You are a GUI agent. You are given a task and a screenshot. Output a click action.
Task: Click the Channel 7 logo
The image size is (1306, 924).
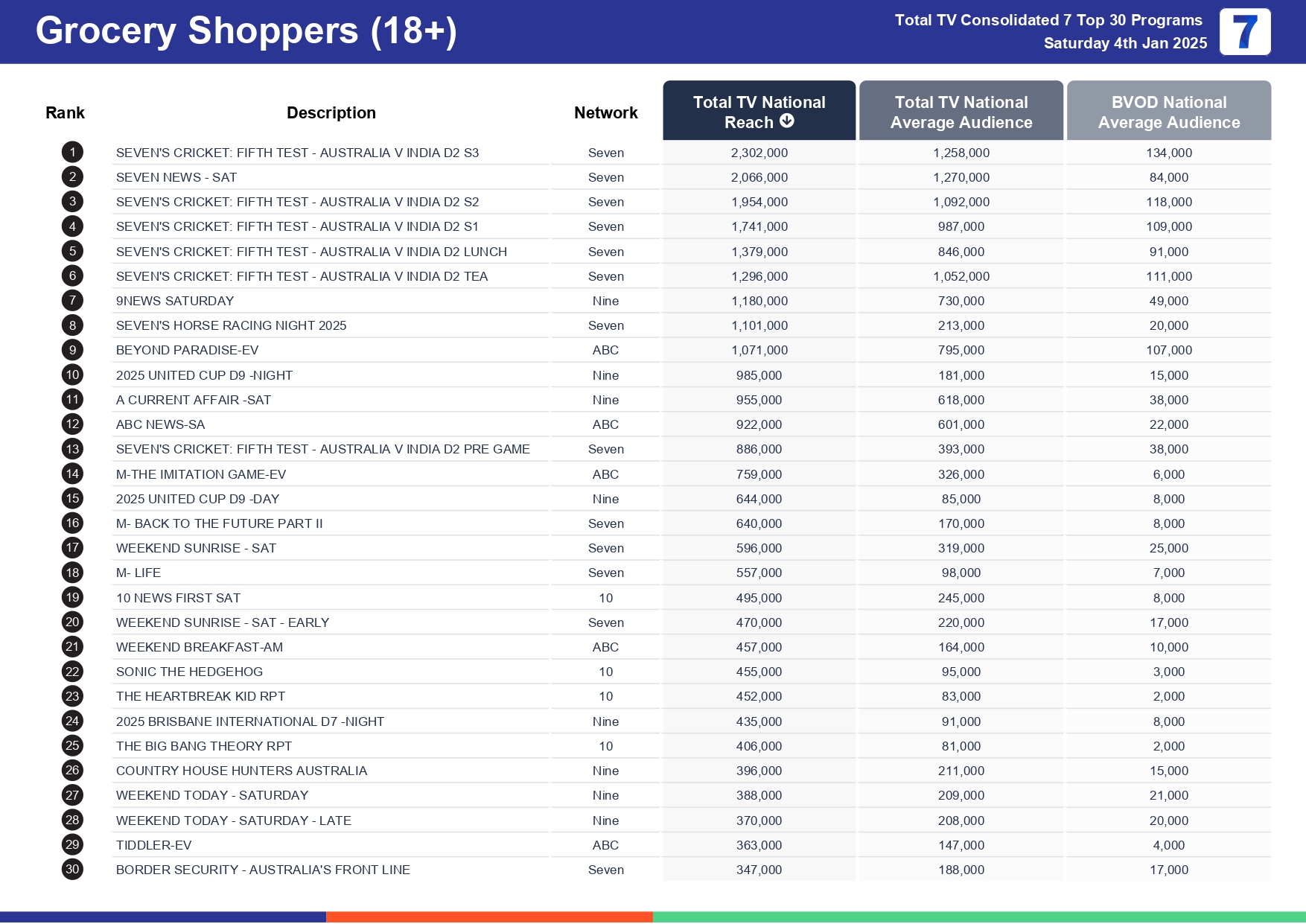(1244, 32)
